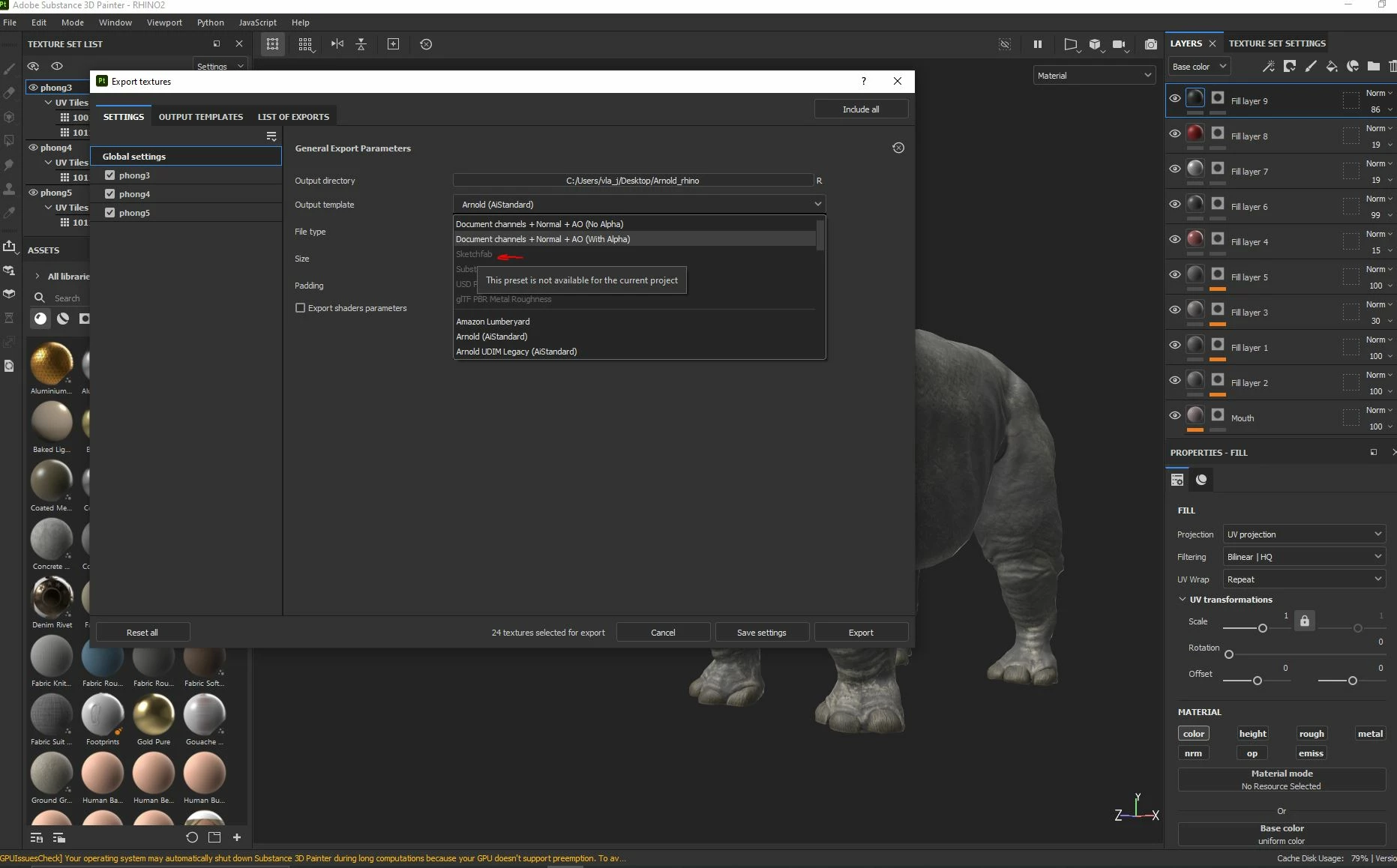Open the Filtering dropdown set to Bilinear HQ
This screenshot has width=1397, height=868.
click(x=1304, y=557)
